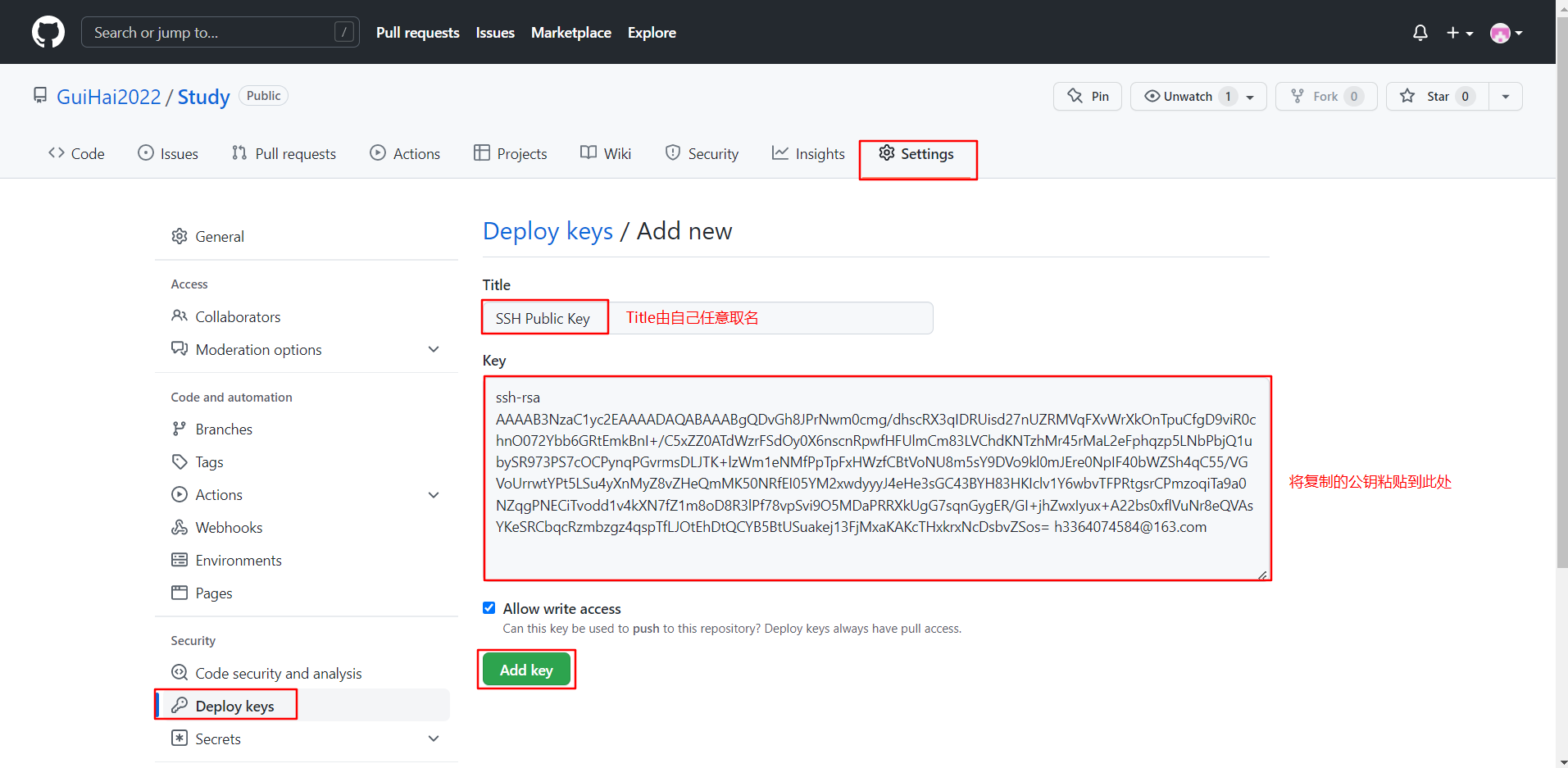Open the Unwatch dropdown arrow
This screenshot has width=1568, height=768.
(x=1251, y=97)
